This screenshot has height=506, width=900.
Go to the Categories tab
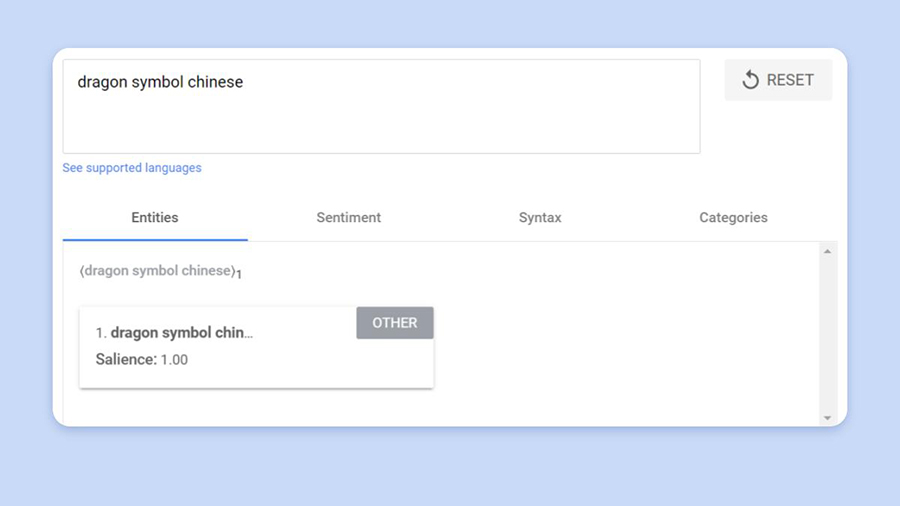click(x=733, y=217)
